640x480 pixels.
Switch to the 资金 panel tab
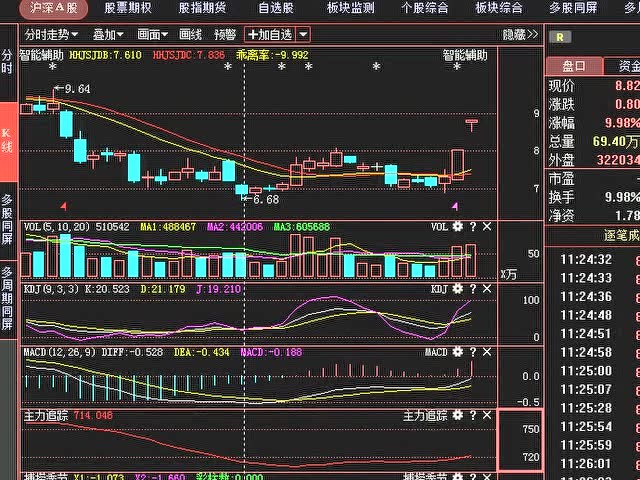622,66
